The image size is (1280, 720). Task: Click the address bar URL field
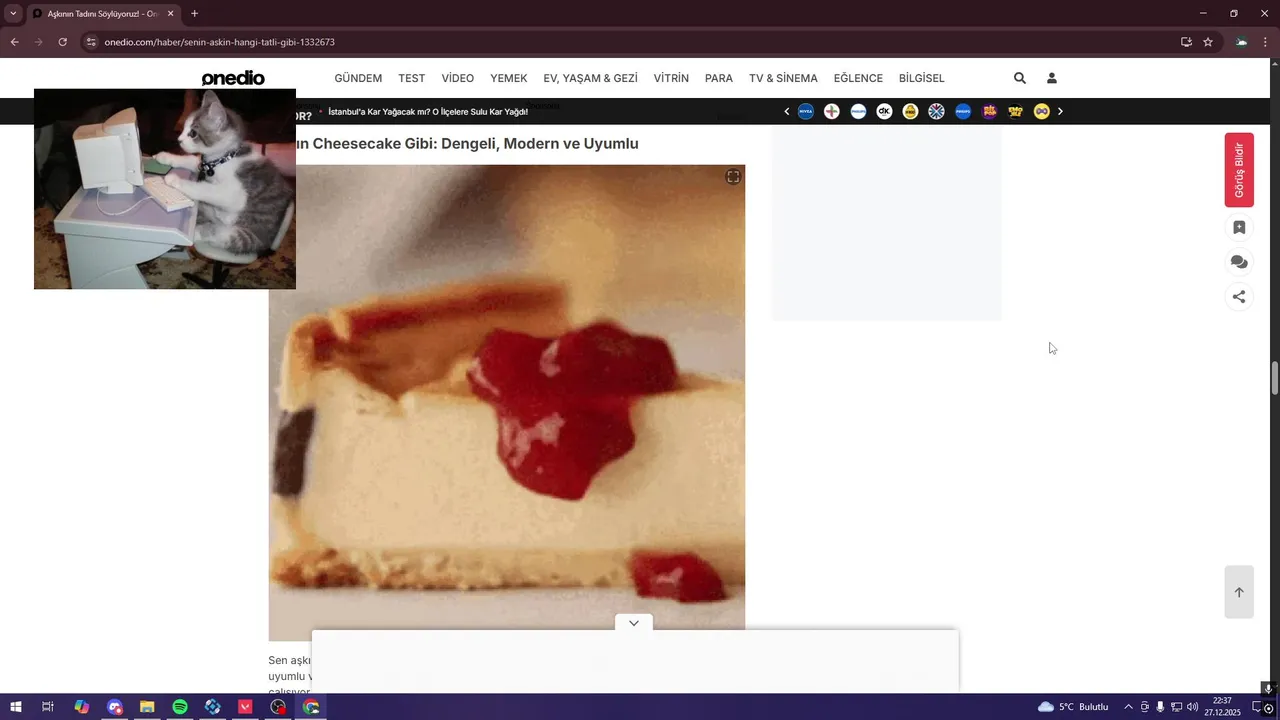tap(640, 42)
